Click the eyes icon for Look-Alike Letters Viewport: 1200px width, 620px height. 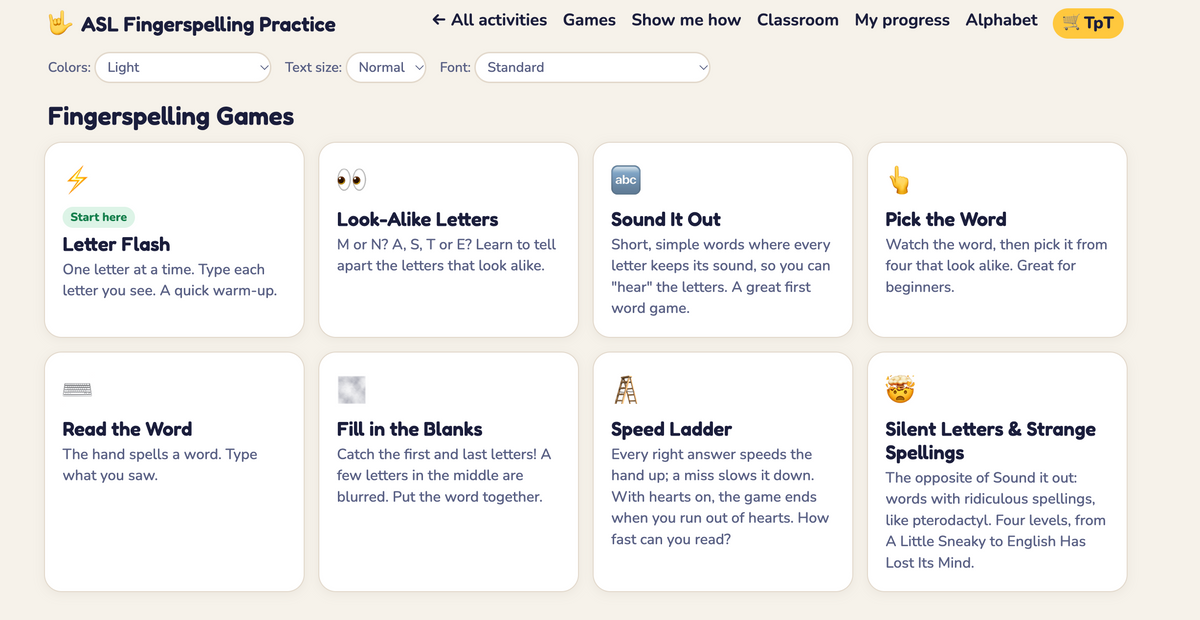352,180
